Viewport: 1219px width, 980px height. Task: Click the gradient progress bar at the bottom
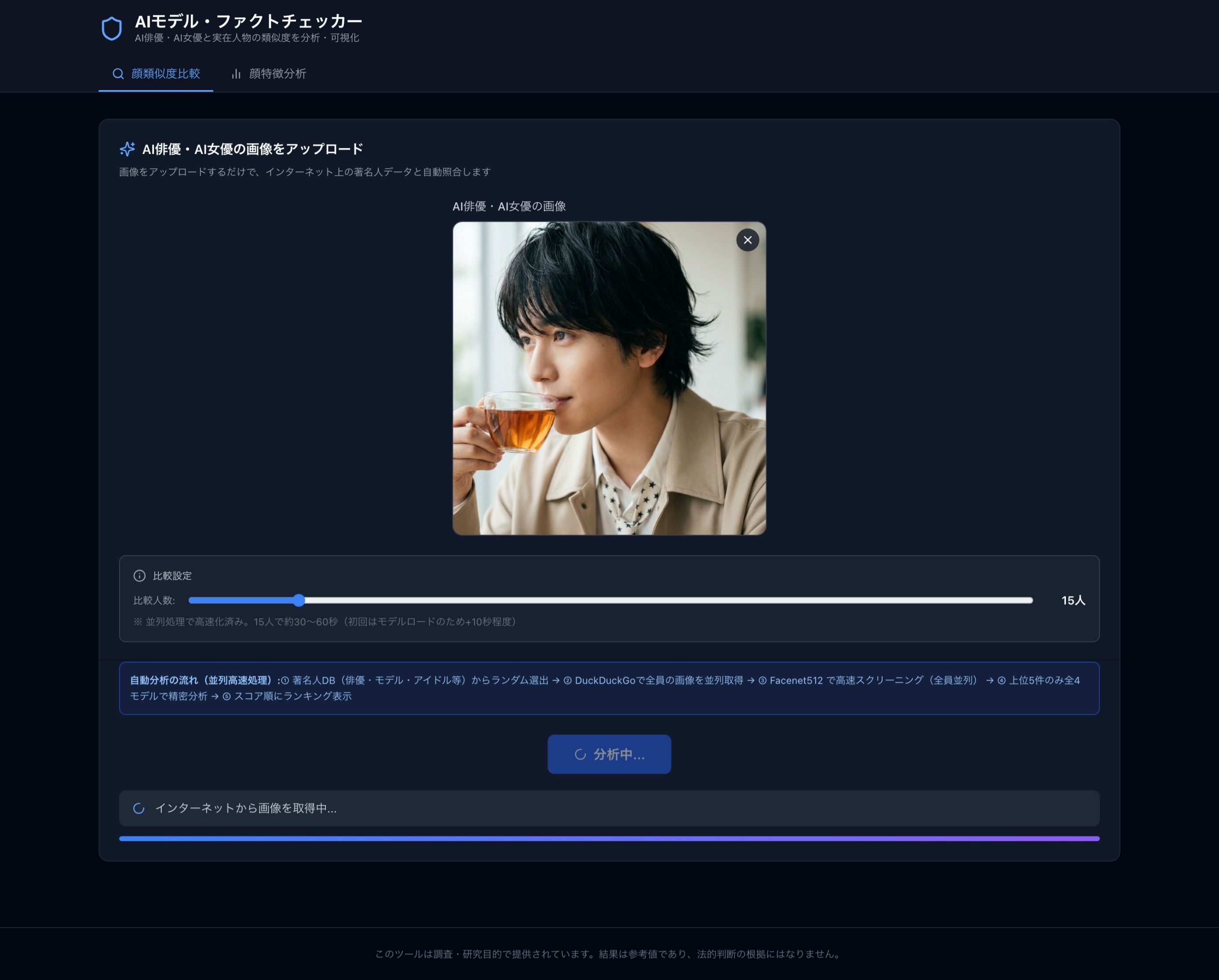(x=609, y=838)
